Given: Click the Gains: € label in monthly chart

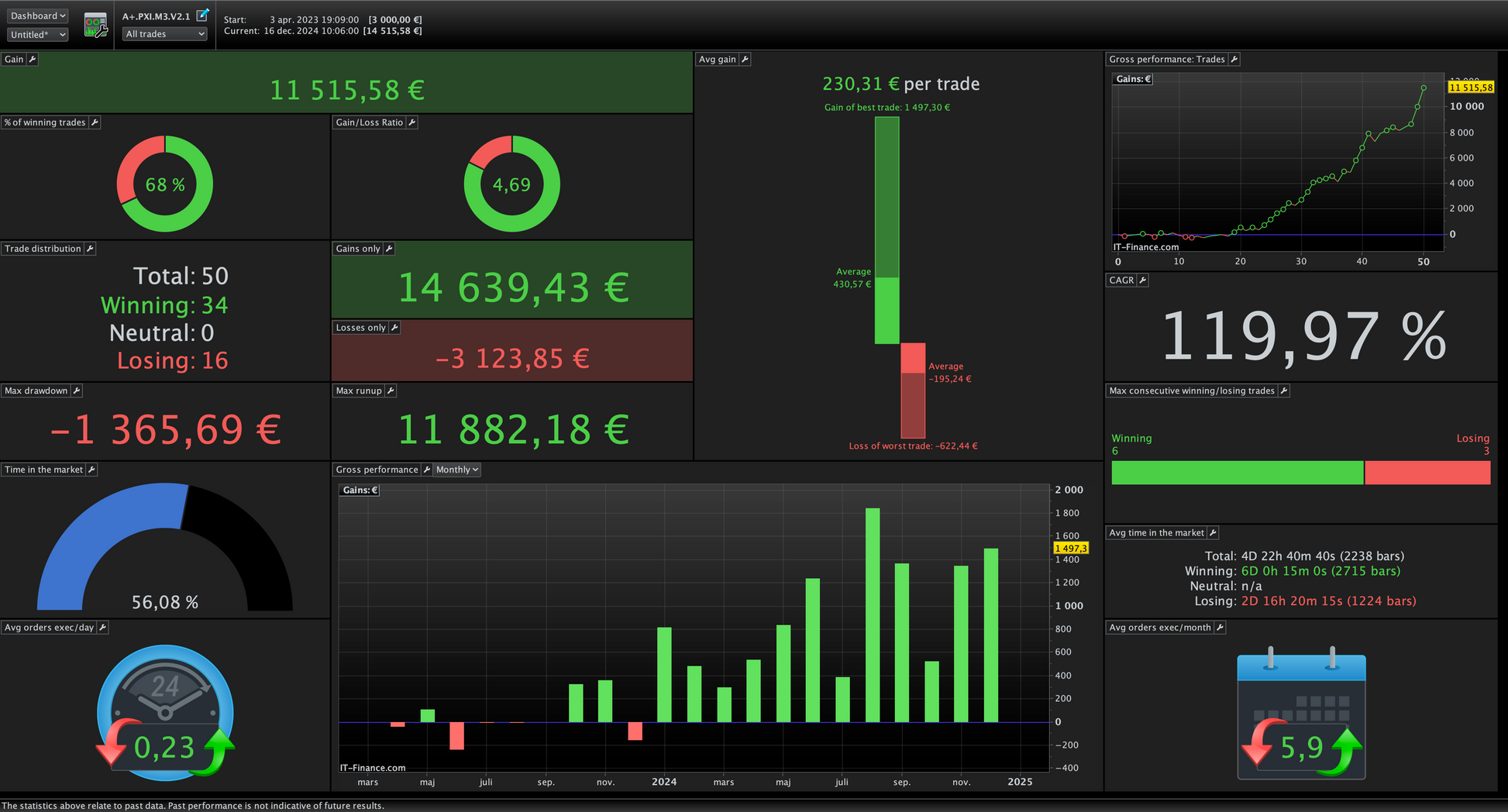Looking at the screenshot, I should (360, 490).
